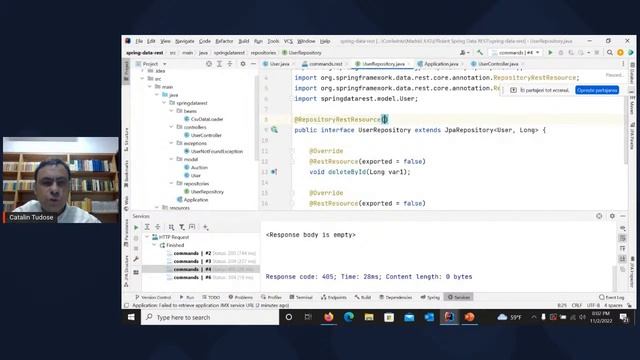Switch to the Application.java editor tab
Screen dimensions: 640x360
(440, 64)
